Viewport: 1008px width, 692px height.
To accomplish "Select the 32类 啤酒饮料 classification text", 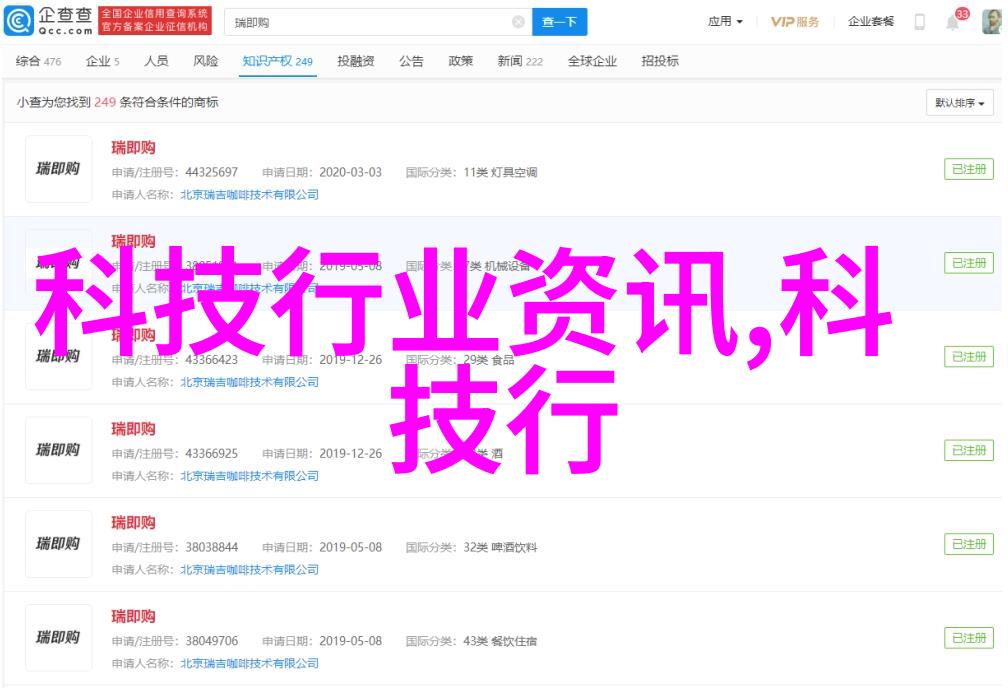I will click(x=500, y=547).
